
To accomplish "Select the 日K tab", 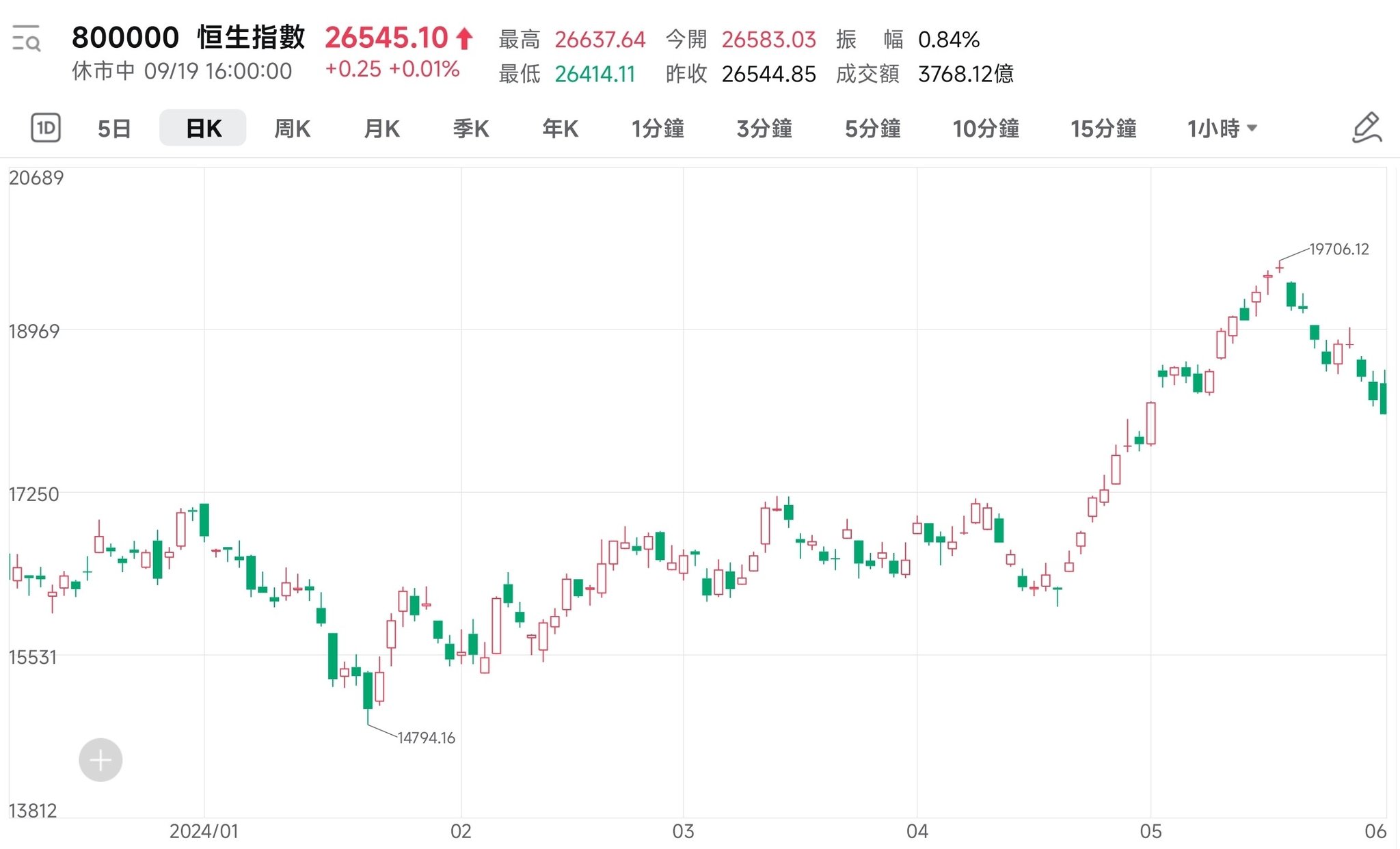I will tap(203, 129).
